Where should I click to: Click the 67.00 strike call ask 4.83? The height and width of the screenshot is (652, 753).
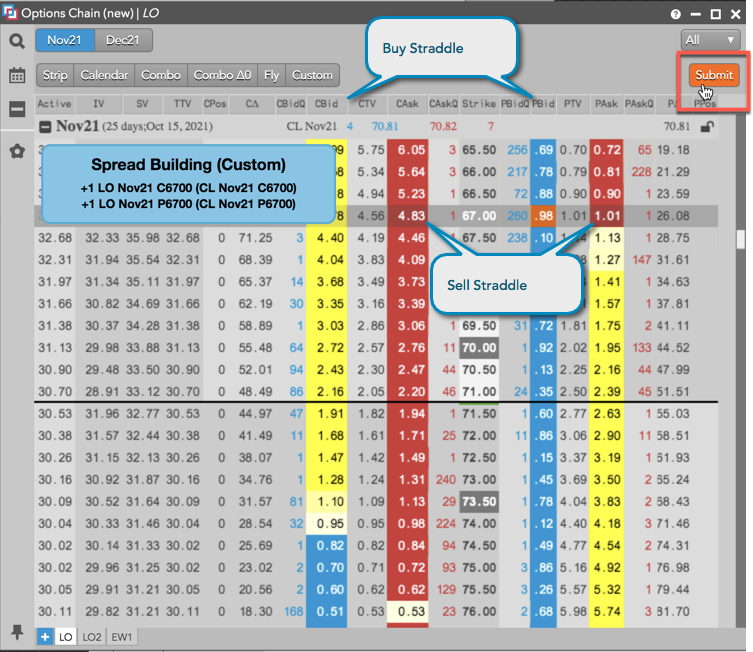point(407,216)
